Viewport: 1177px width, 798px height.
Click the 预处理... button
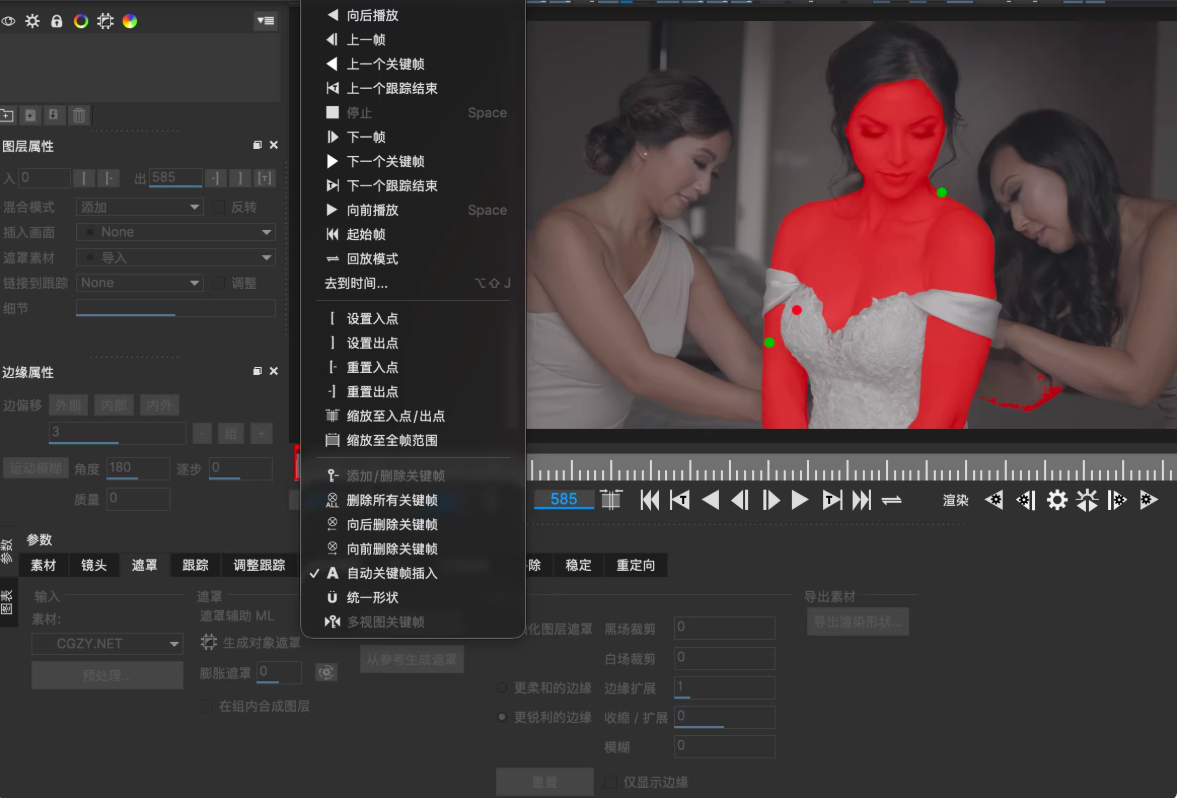[106, 676]
